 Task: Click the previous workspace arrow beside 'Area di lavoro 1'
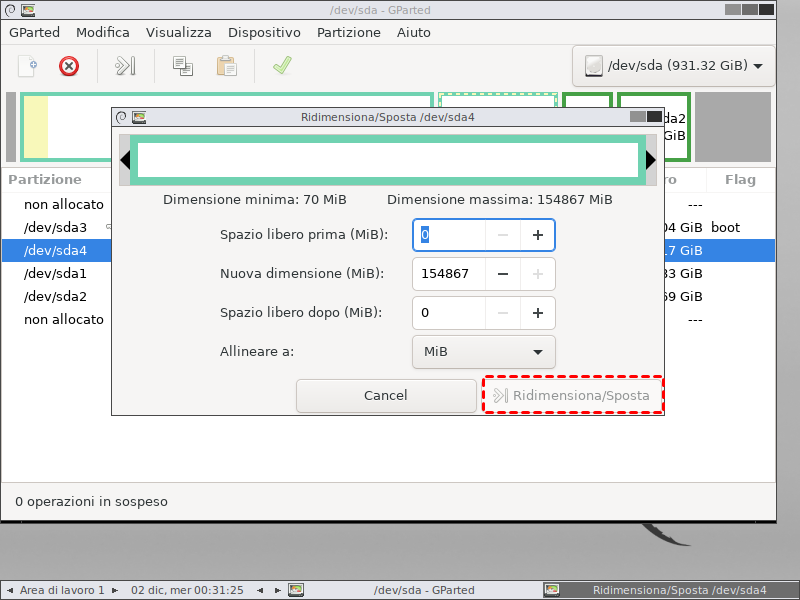click(x=10, y=590)
